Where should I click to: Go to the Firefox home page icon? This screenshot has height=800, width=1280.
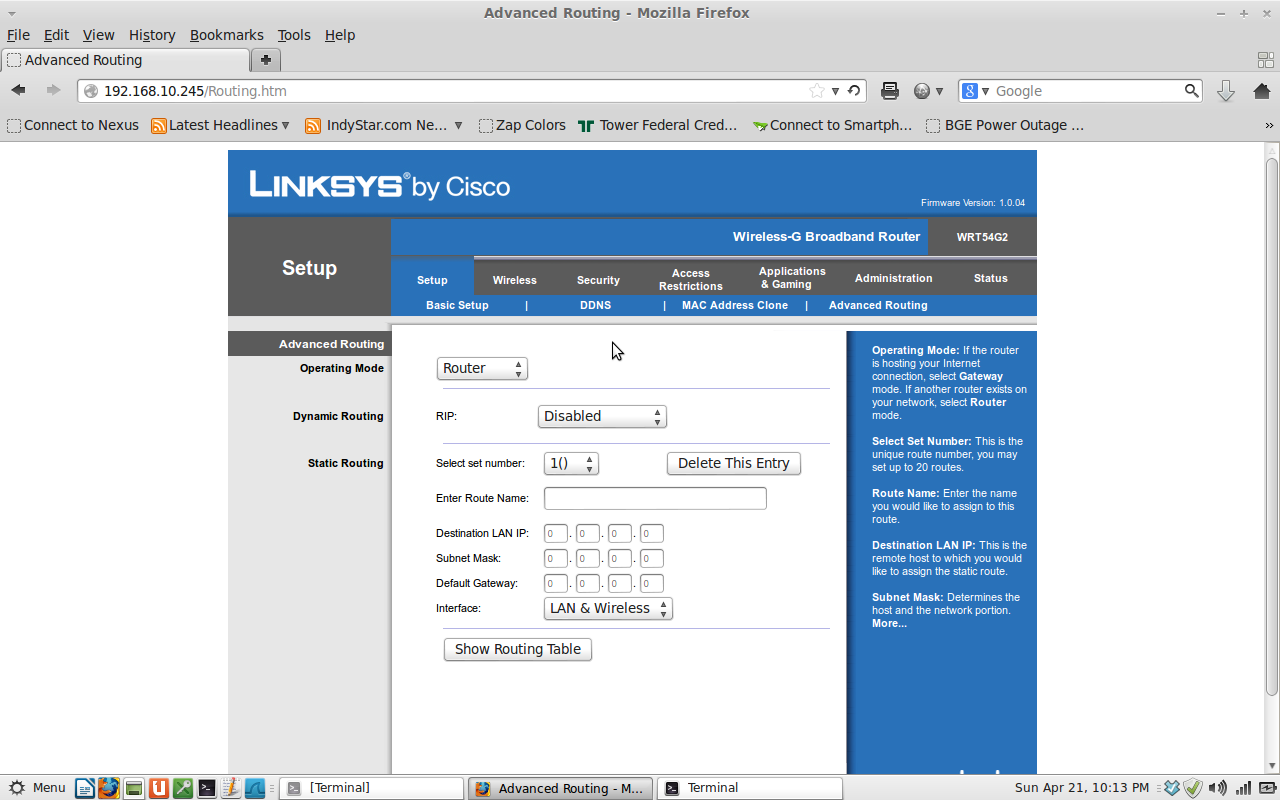click(1261, 91)
